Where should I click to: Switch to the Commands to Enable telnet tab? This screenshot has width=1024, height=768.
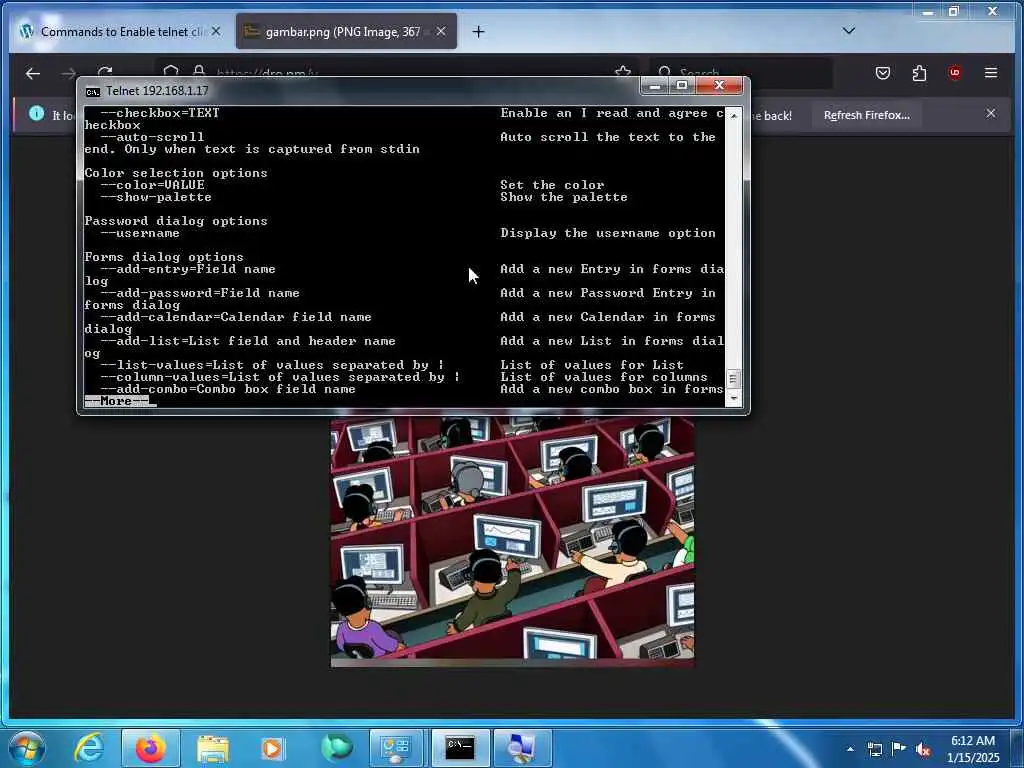[x=121, y=31]
